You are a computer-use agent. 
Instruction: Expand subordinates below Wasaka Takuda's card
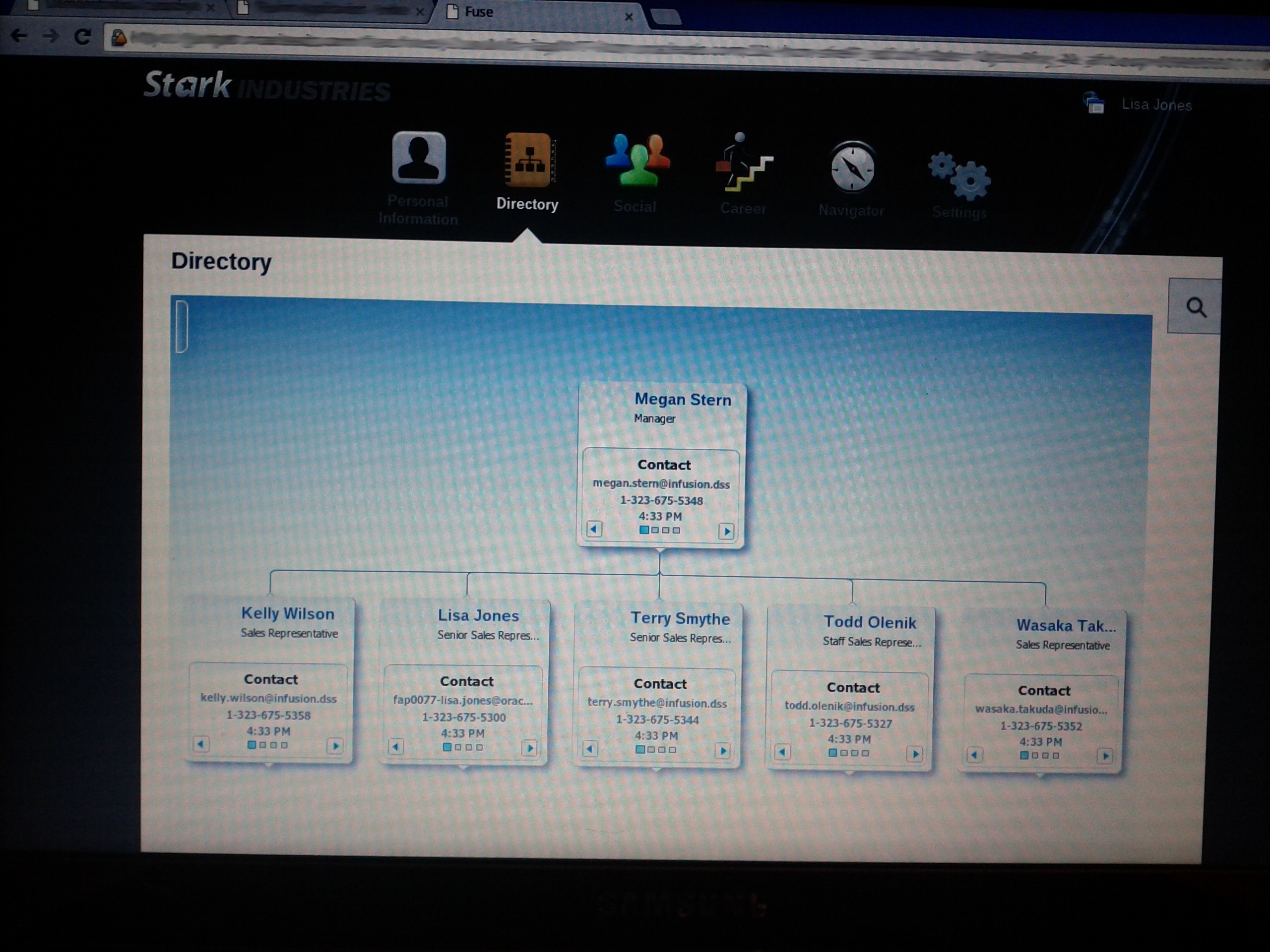coord(1040,776)
